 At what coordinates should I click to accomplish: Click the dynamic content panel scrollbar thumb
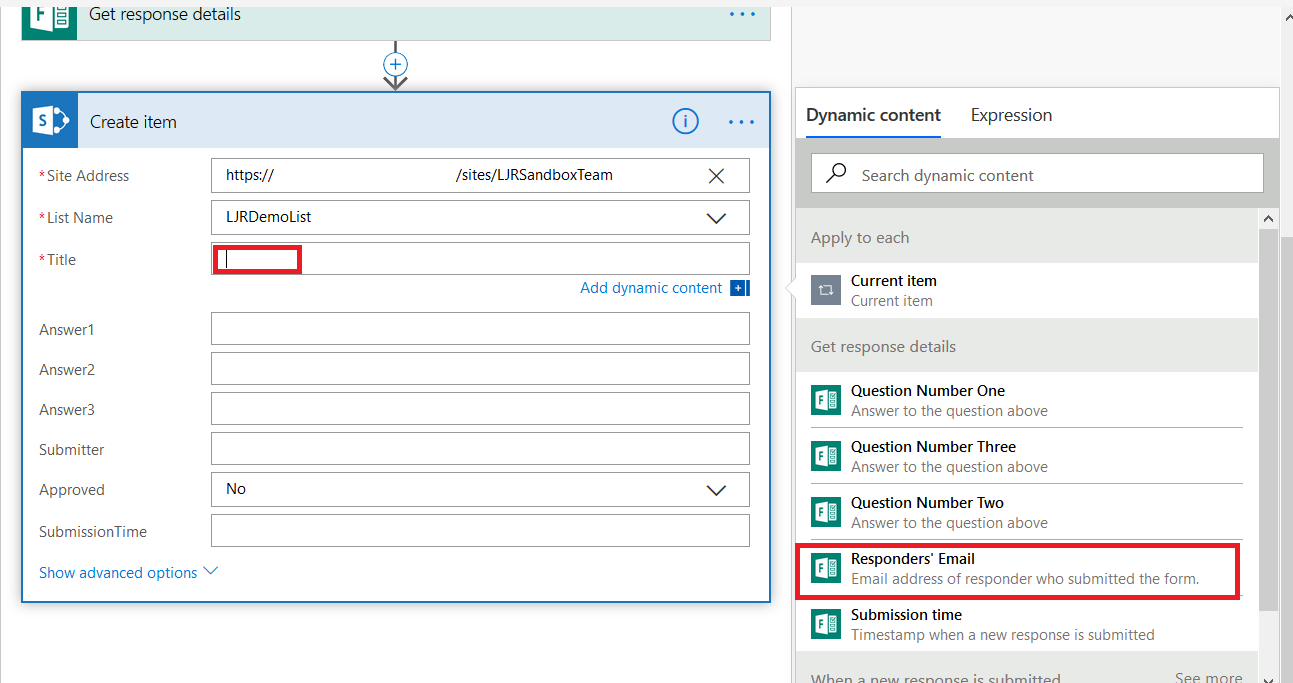[x=1269, y=419]
